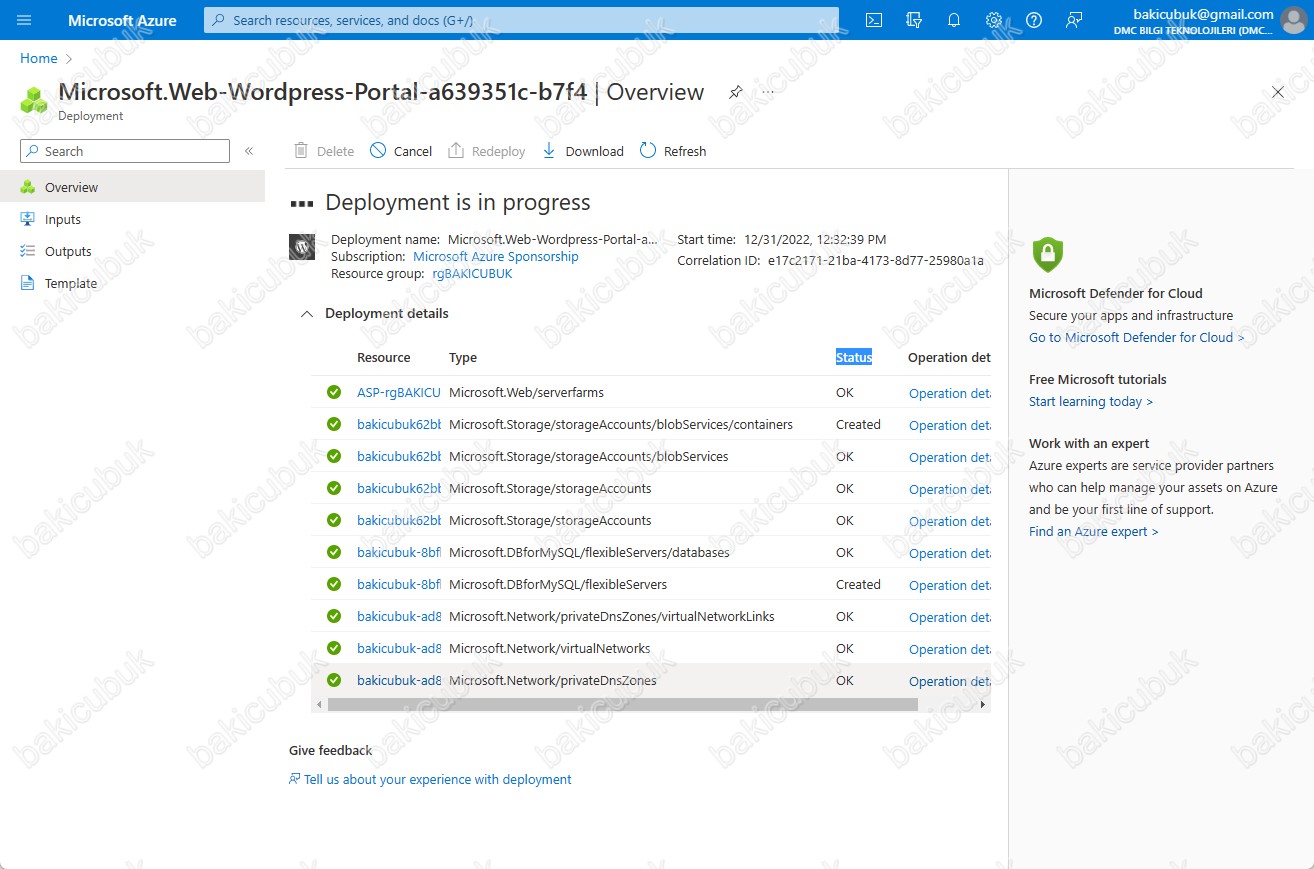1314x869 pixels.
Task: Click the horizontal scrollbar of details table
Action: [622, 704]
